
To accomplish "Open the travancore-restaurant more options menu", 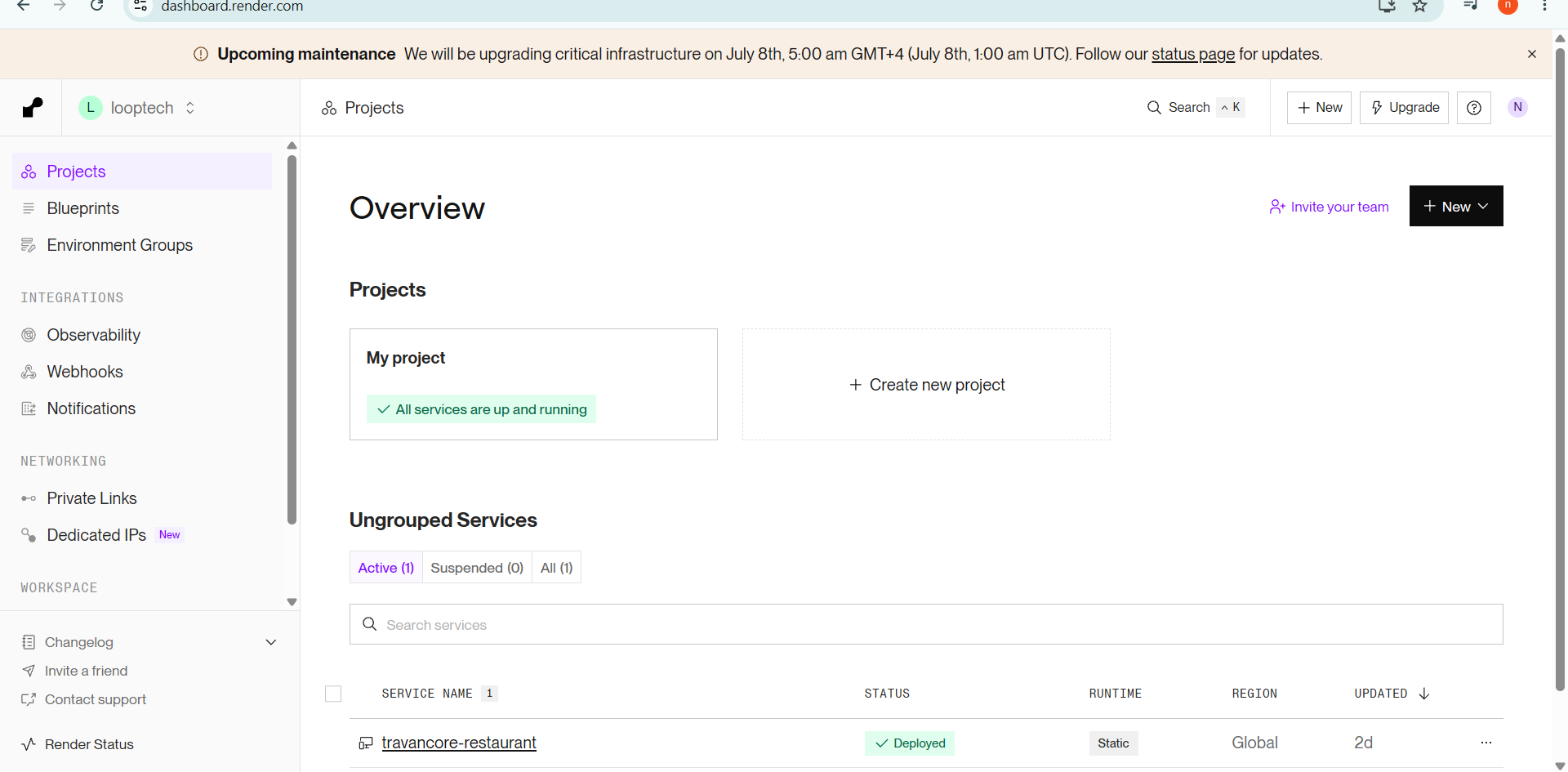I will (x=1486, y=743).
